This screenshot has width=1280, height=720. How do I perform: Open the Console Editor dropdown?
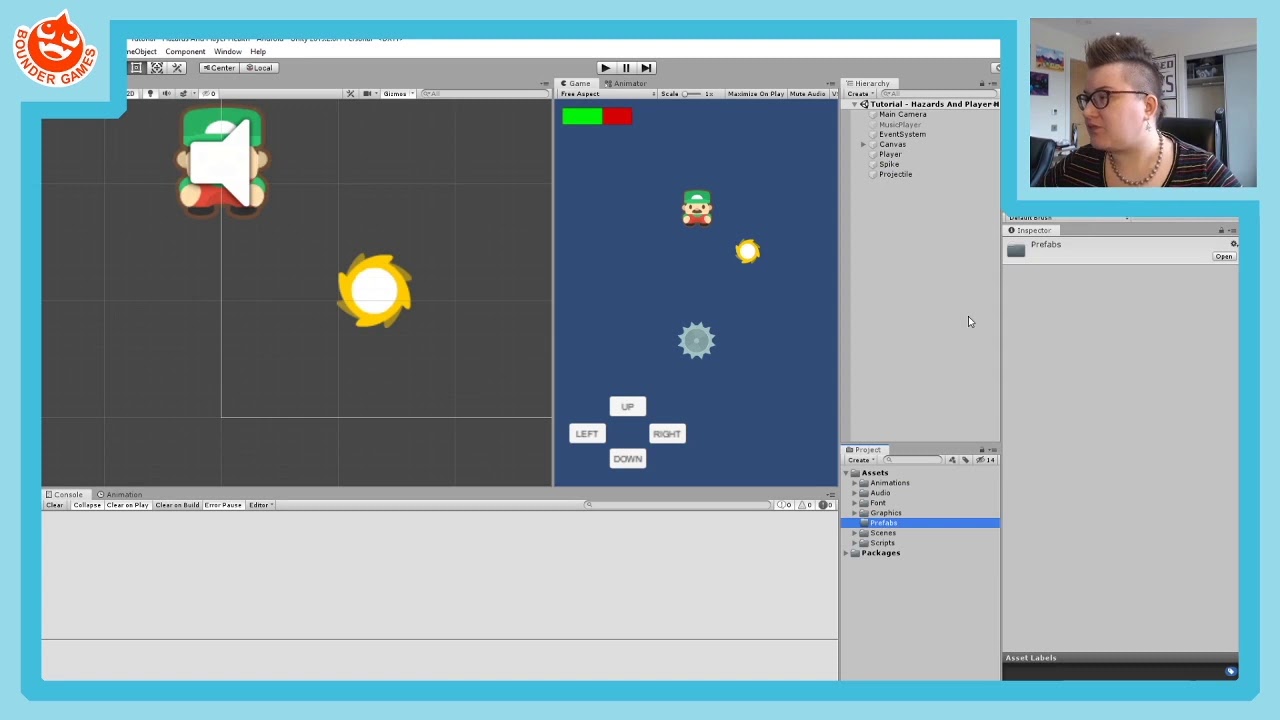pyautogui.click(x=260, y=505)
